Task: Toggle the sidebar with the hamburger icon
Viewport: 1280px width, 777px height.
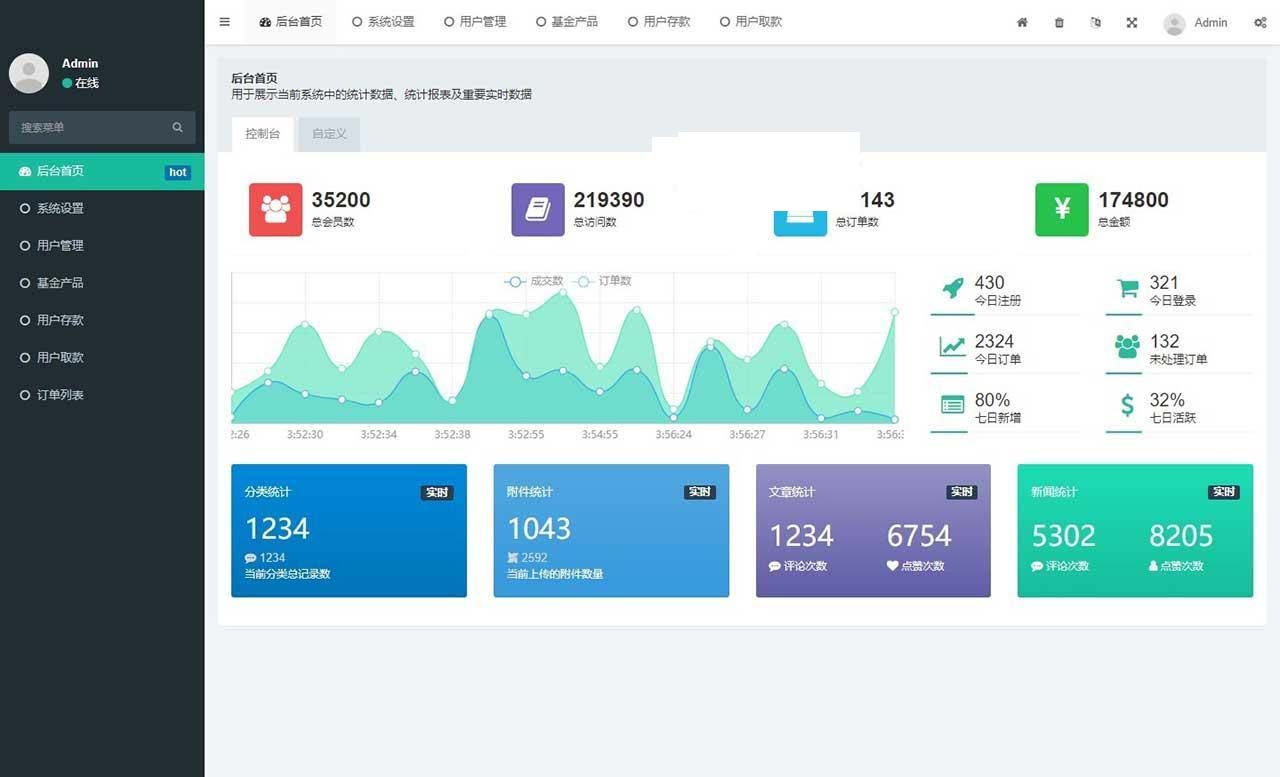Action: 224,22
